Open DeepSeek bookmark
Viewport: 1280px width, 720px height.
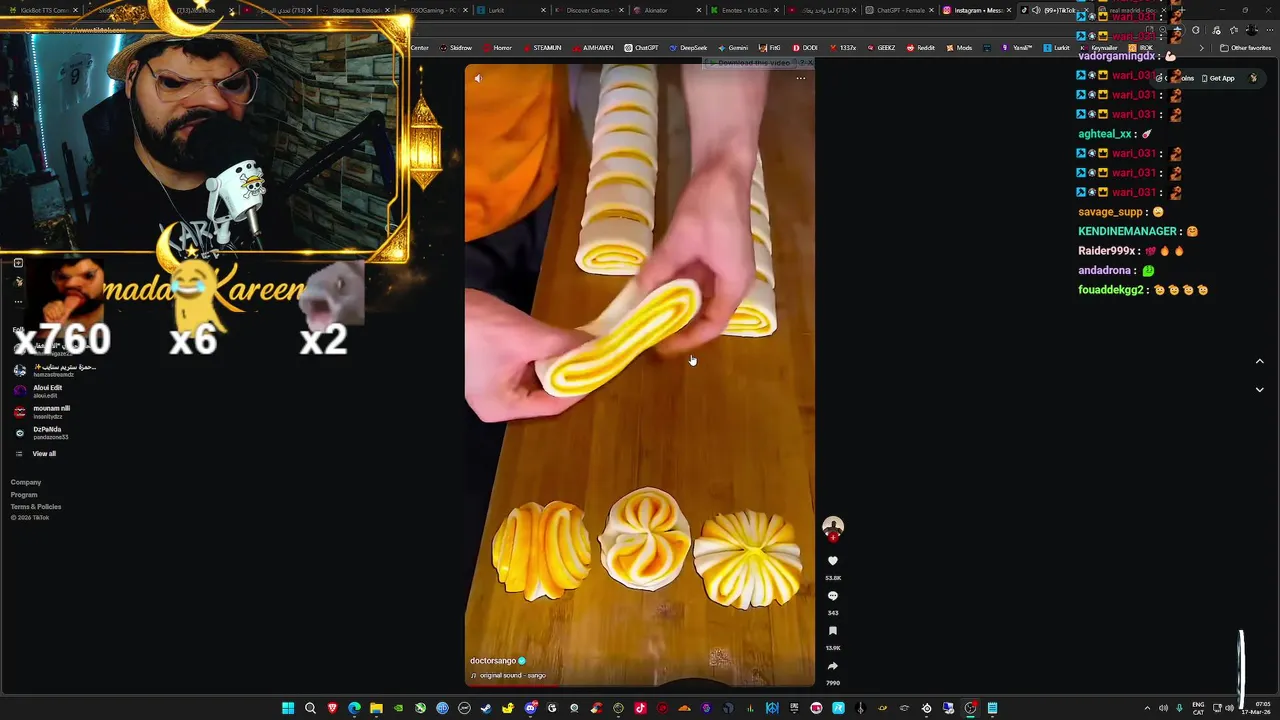click(x=688, y=48)
